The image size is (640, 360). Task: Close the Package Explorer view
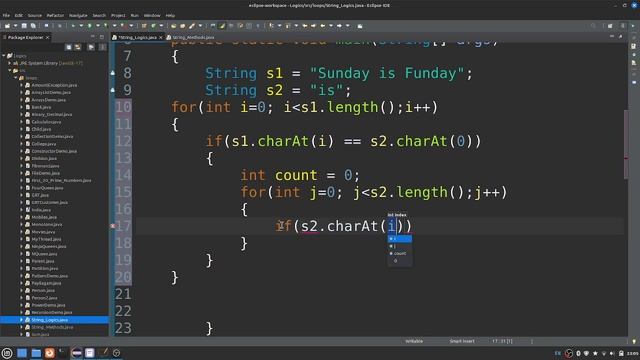pyautogui.click(x=47, y=37)
